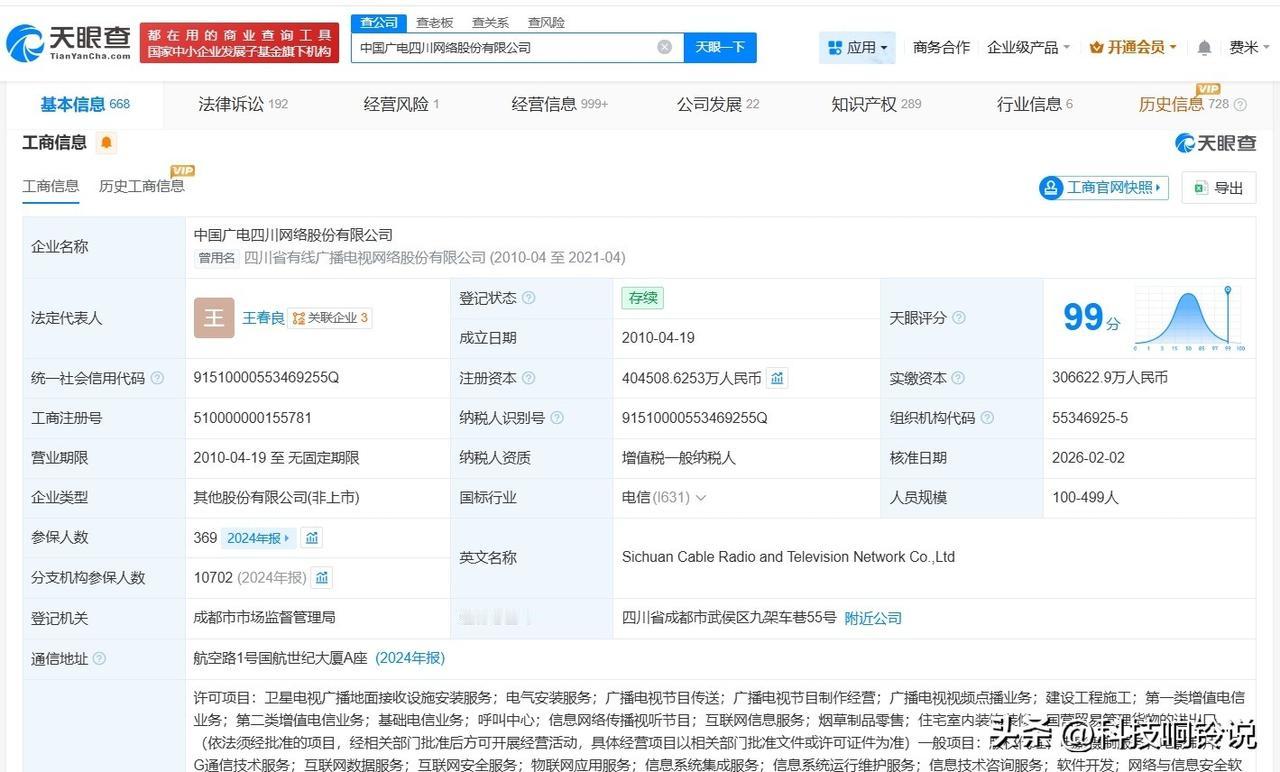Click the paid-in capital 306622.9万人民币

(1110, 378)
